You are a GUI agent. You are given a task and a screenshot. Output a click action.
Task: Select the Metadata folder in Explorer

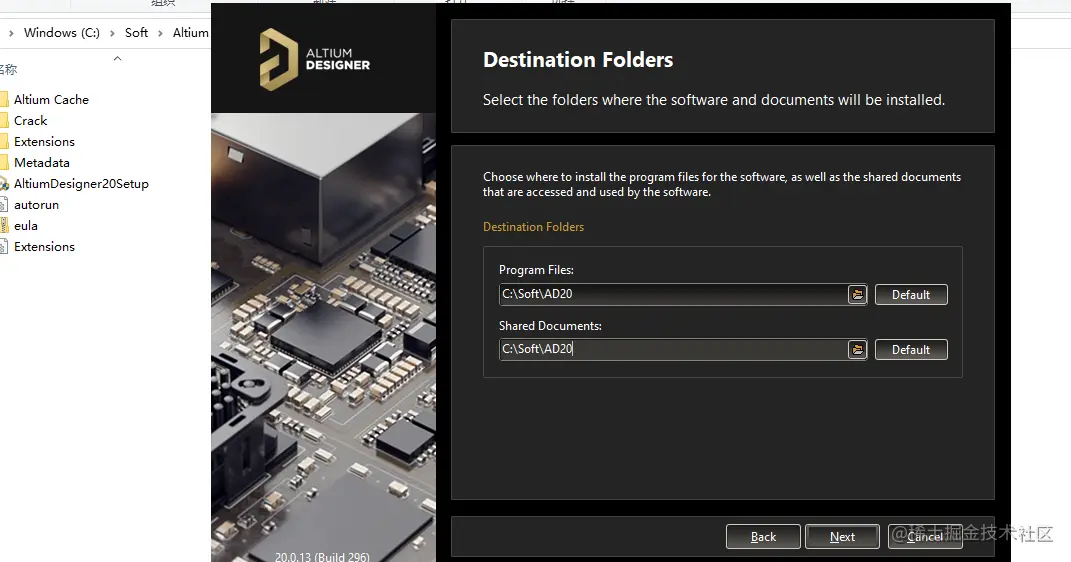[42, 163]
